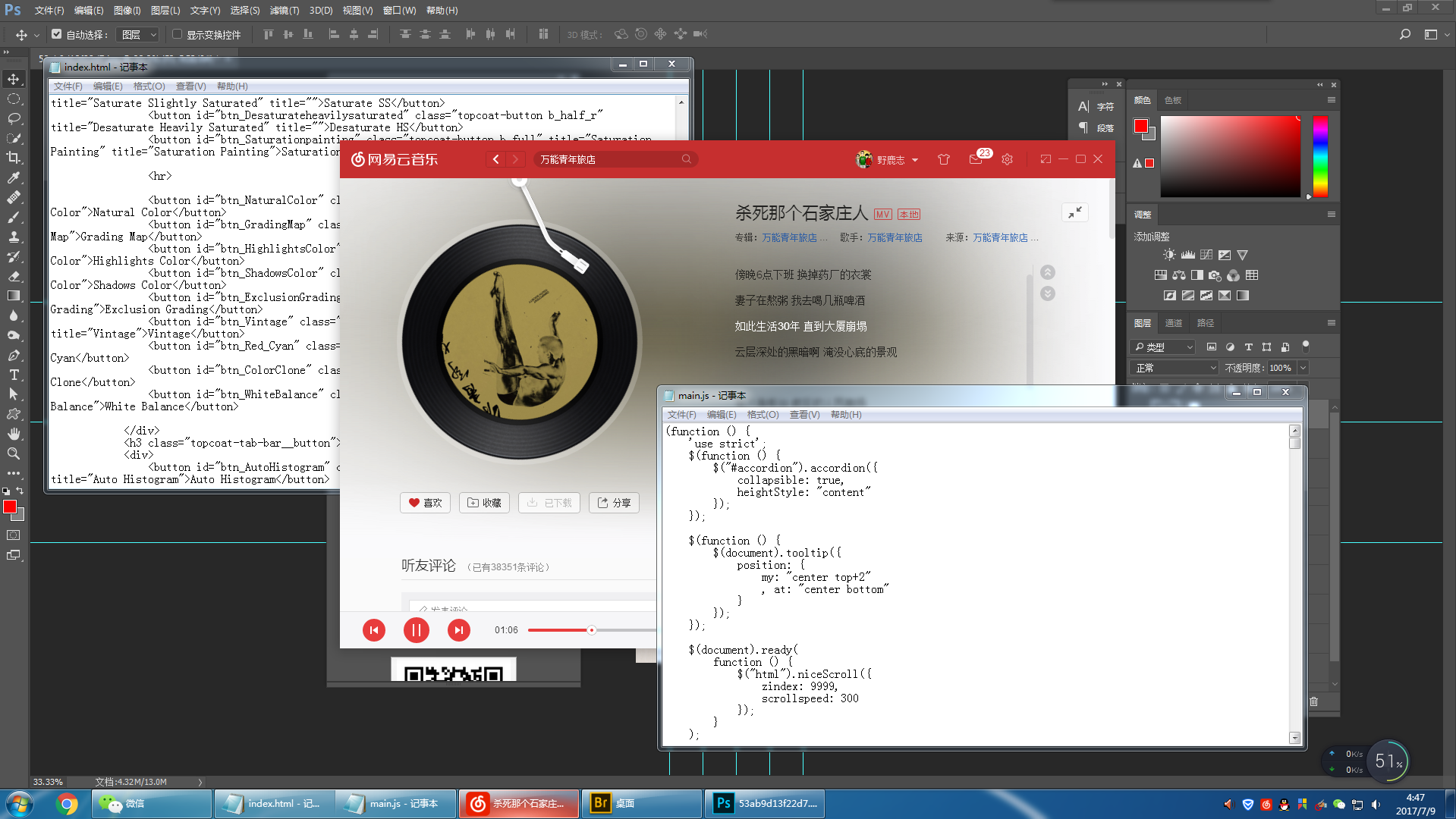Click Photoshop search magnifier in options bar
The image size is (1456, 819).
pyautogui.click(x=1405, y=34)
